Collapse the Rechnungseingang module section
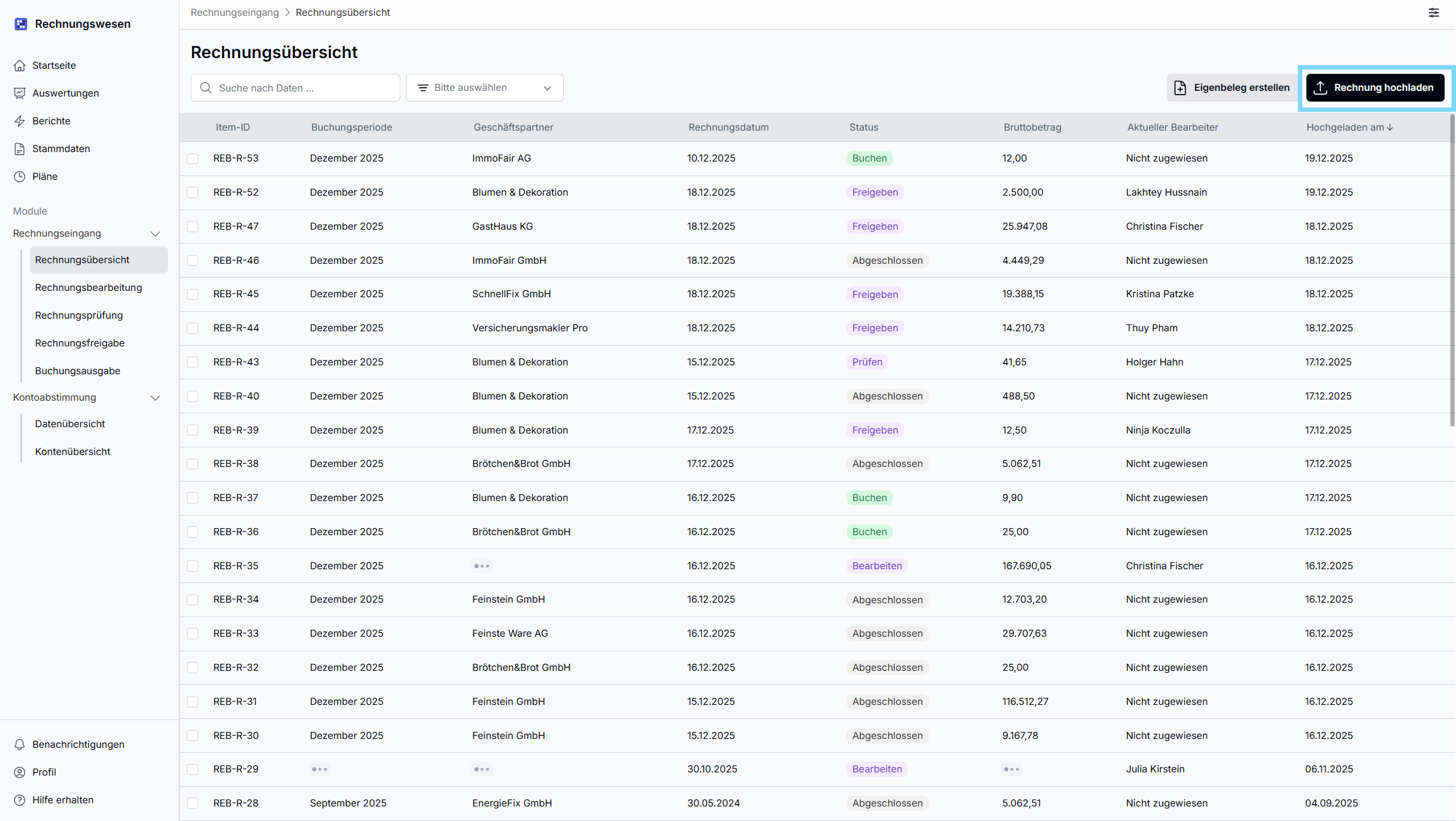The image size is (1456, 821). coord(155,233)
